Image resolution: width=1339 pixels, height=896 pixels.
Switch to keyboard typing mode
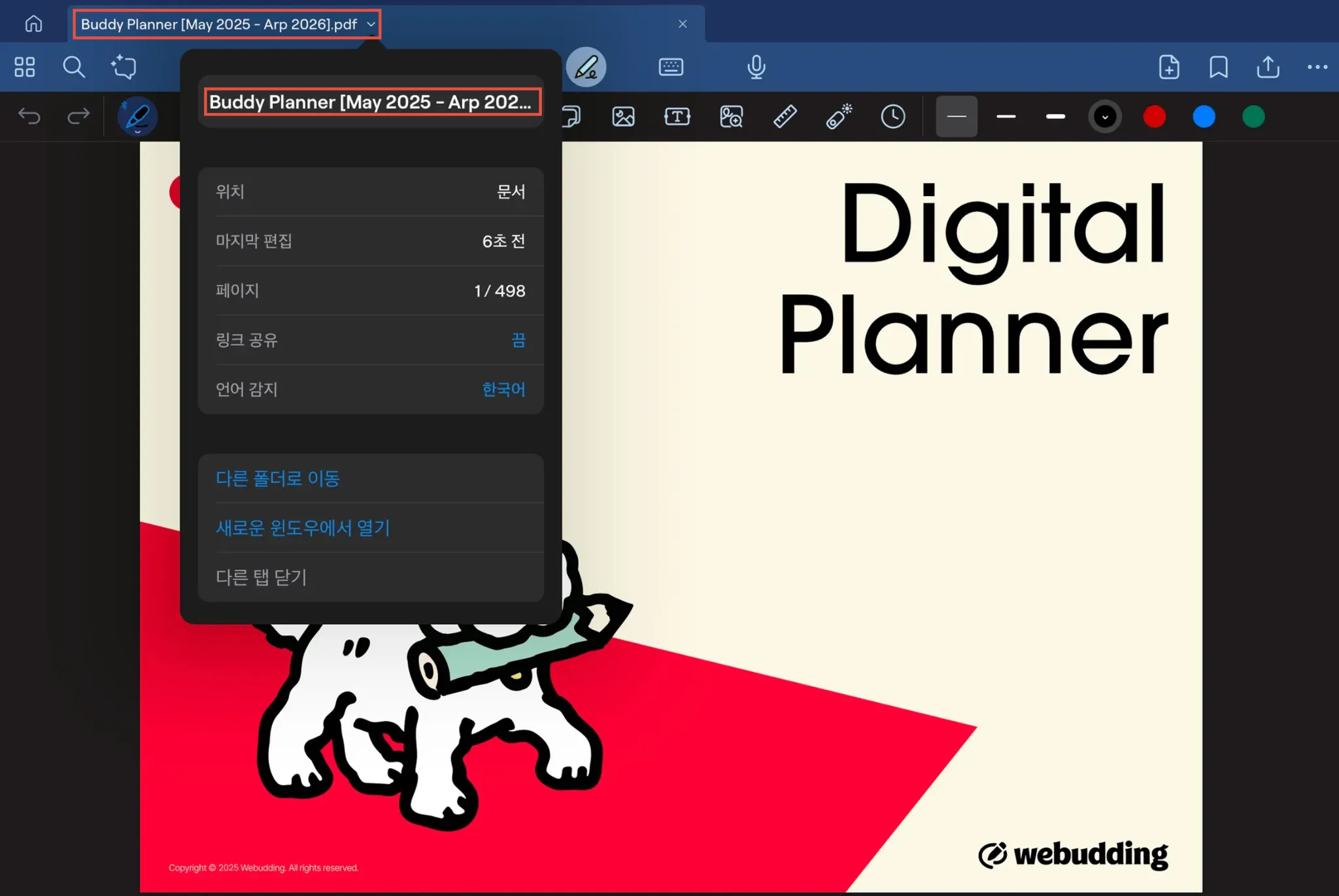671,67
